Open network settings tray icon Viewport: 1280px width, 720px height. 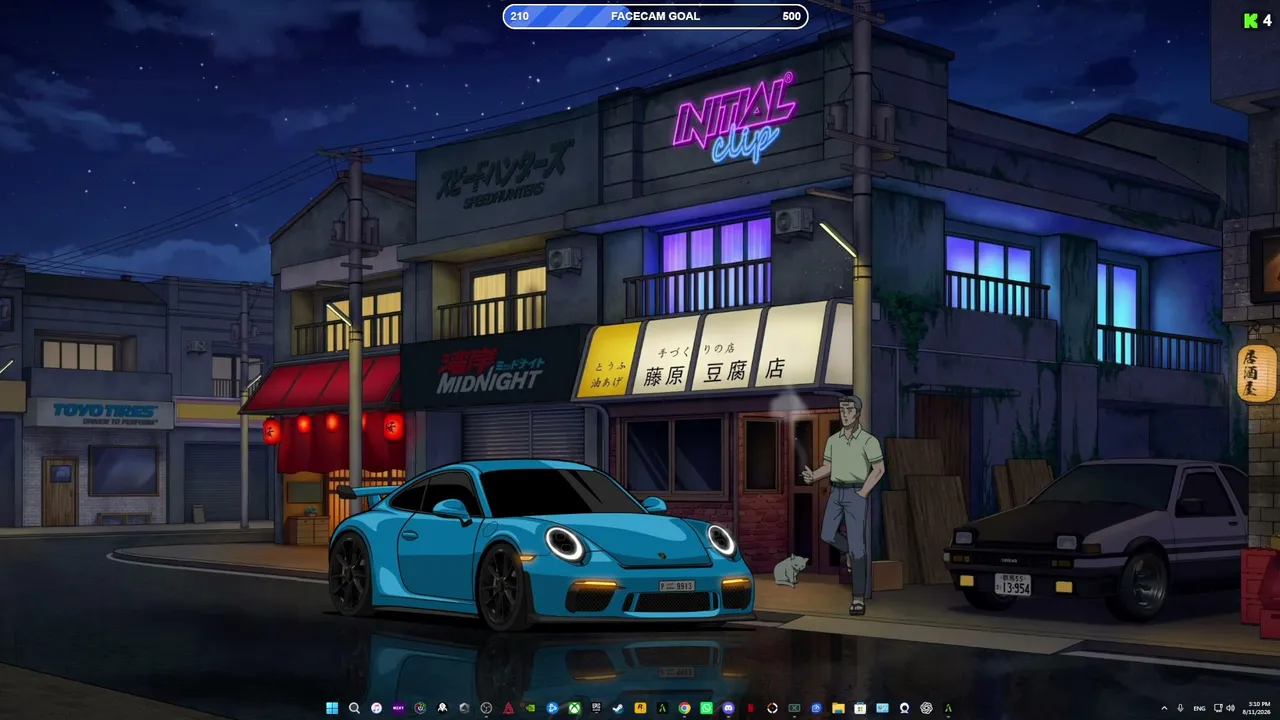(1216, 708)
